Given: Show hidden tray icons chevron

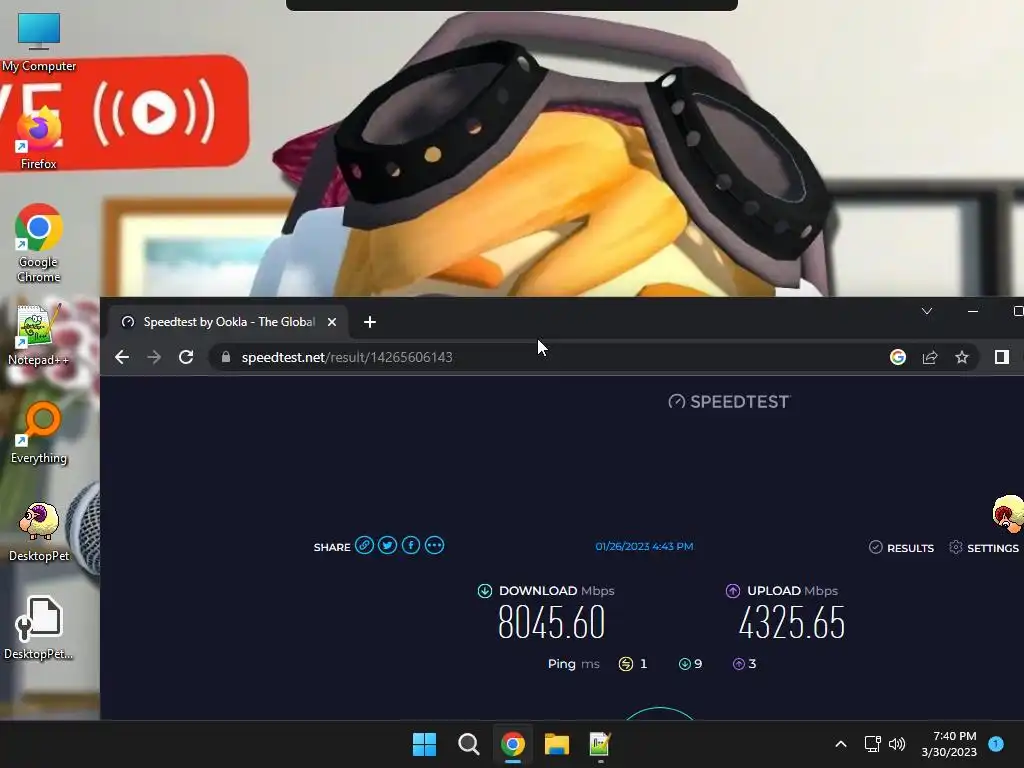Looking at the screenshot, I should [x=841, y=744].
